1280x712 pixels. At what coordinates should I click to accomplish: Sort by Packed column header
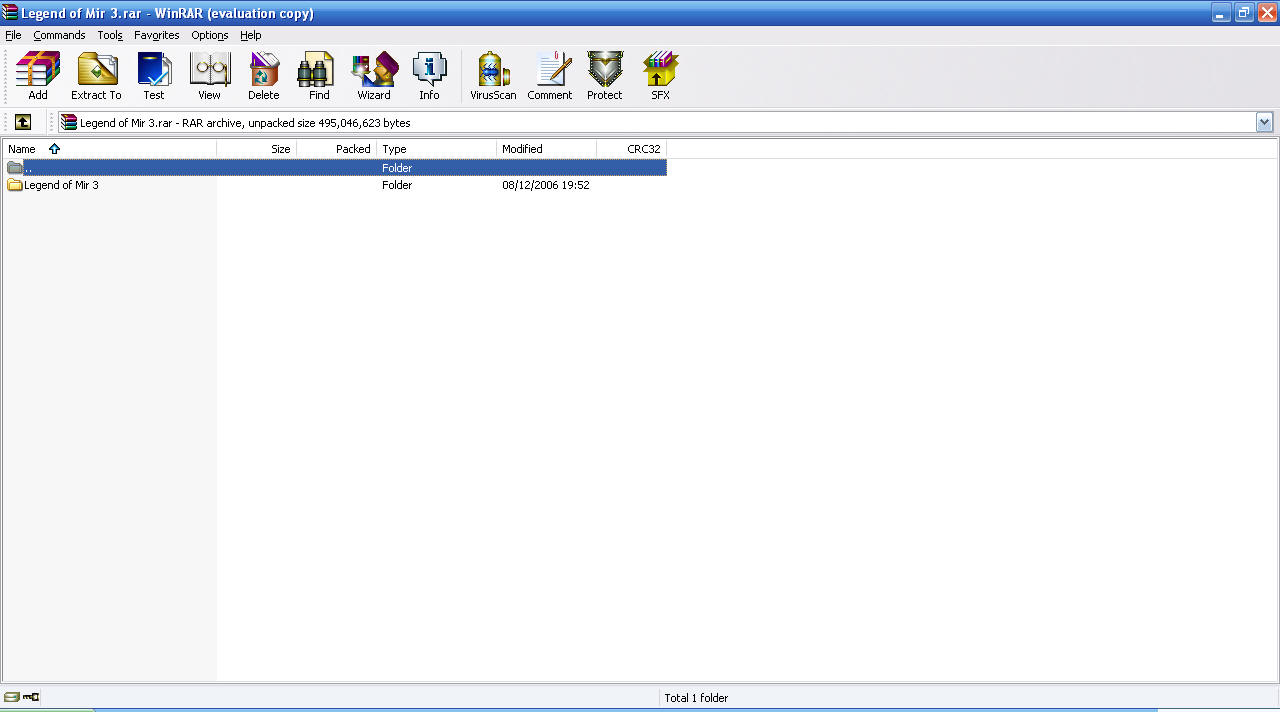click(337, 149)
